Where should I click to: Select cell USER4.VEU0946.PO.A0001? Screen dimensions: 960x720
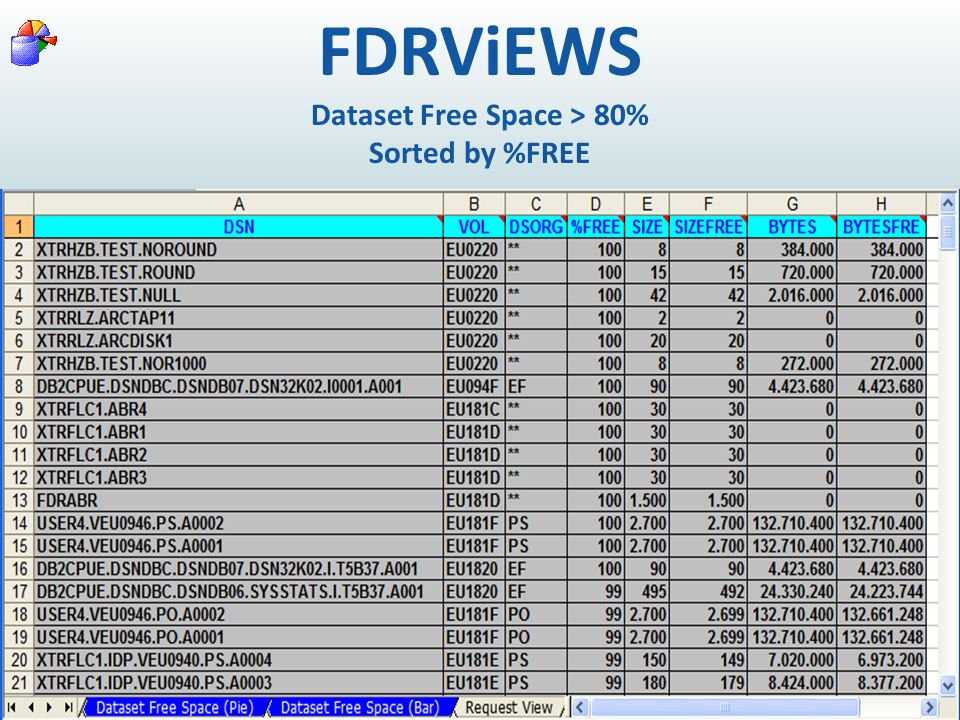pyautogui.click(x=239, y=637)
